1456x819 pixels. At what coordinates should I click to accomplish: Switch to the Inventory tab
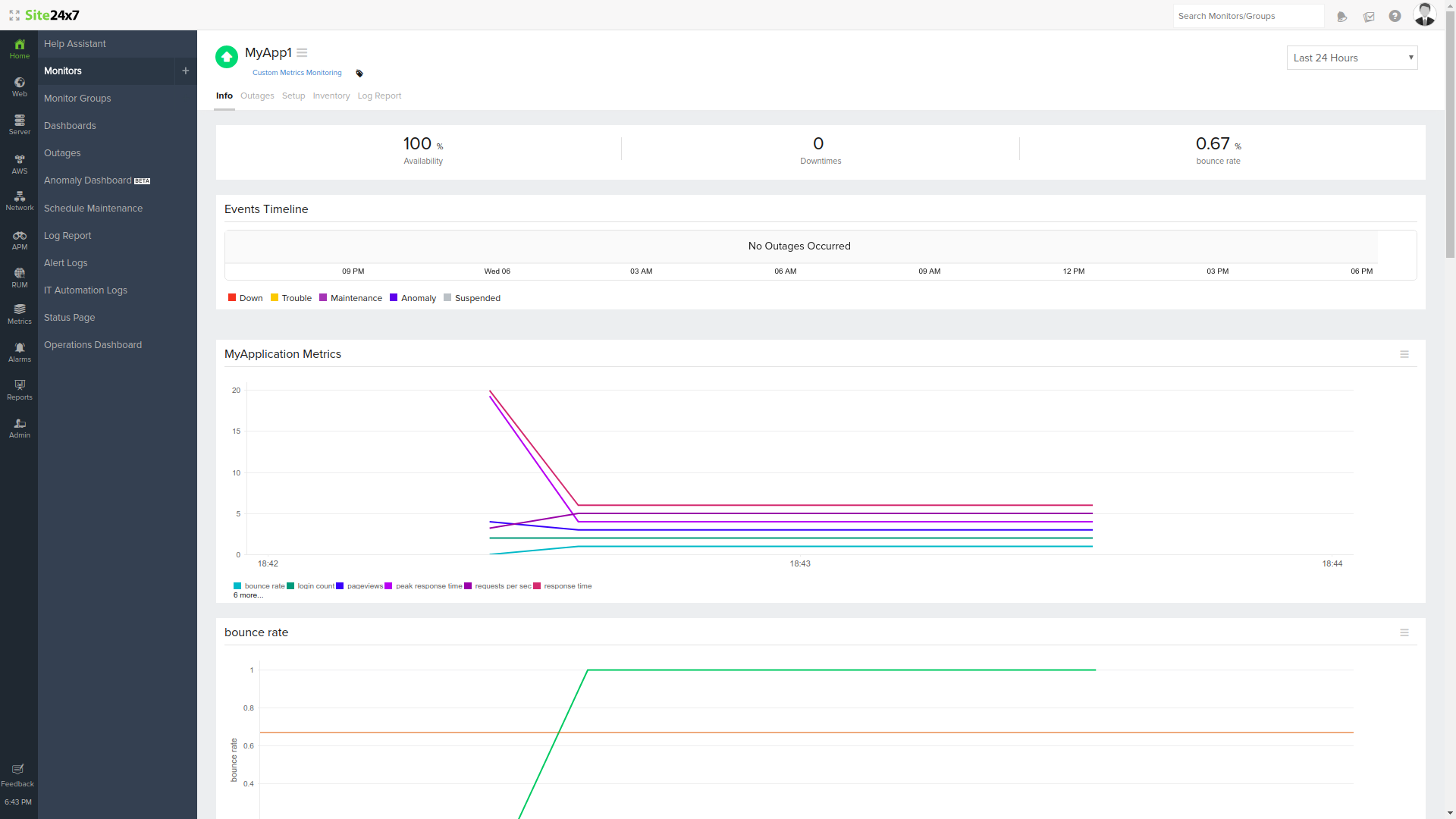(331, 96)
